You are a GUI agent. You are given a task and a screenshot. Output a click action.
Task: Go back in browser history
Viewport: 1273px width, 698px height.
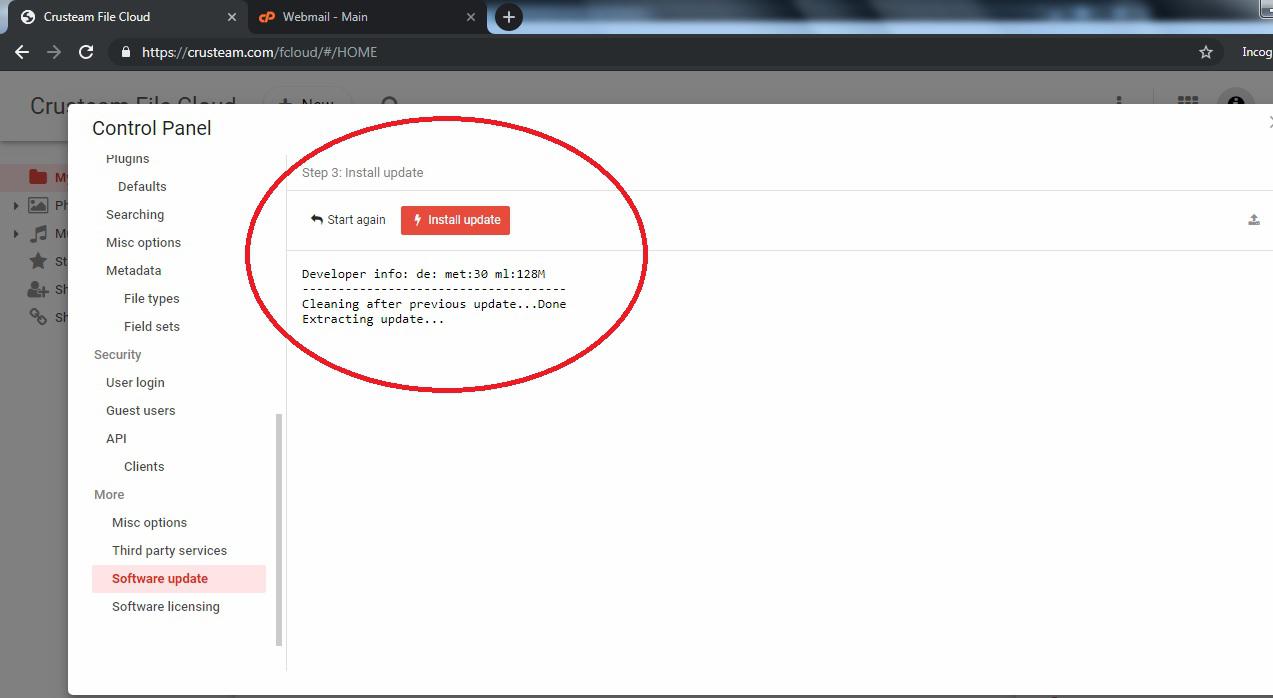(22, 52)
